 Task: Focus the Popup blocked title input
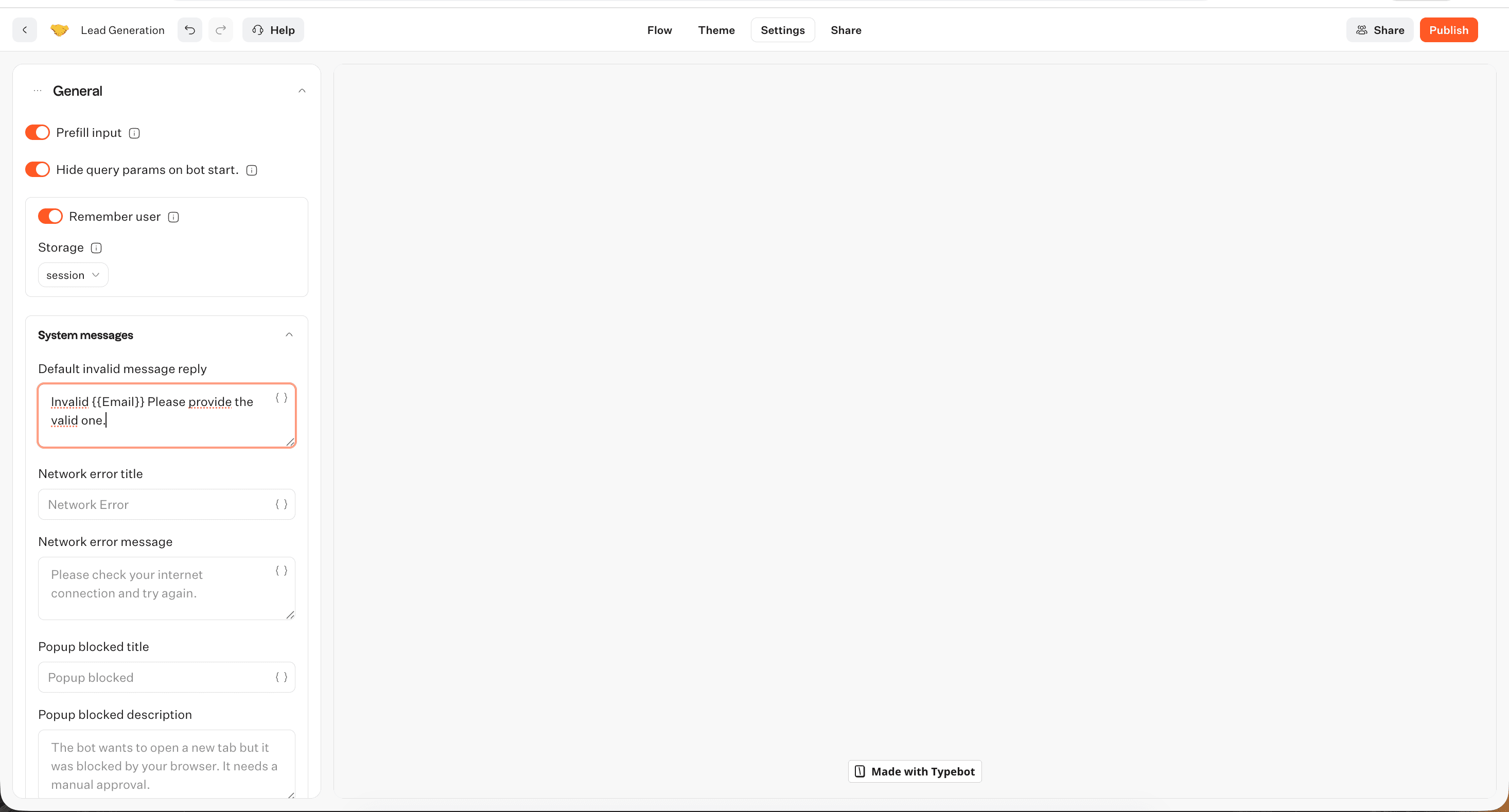(167, 677)
